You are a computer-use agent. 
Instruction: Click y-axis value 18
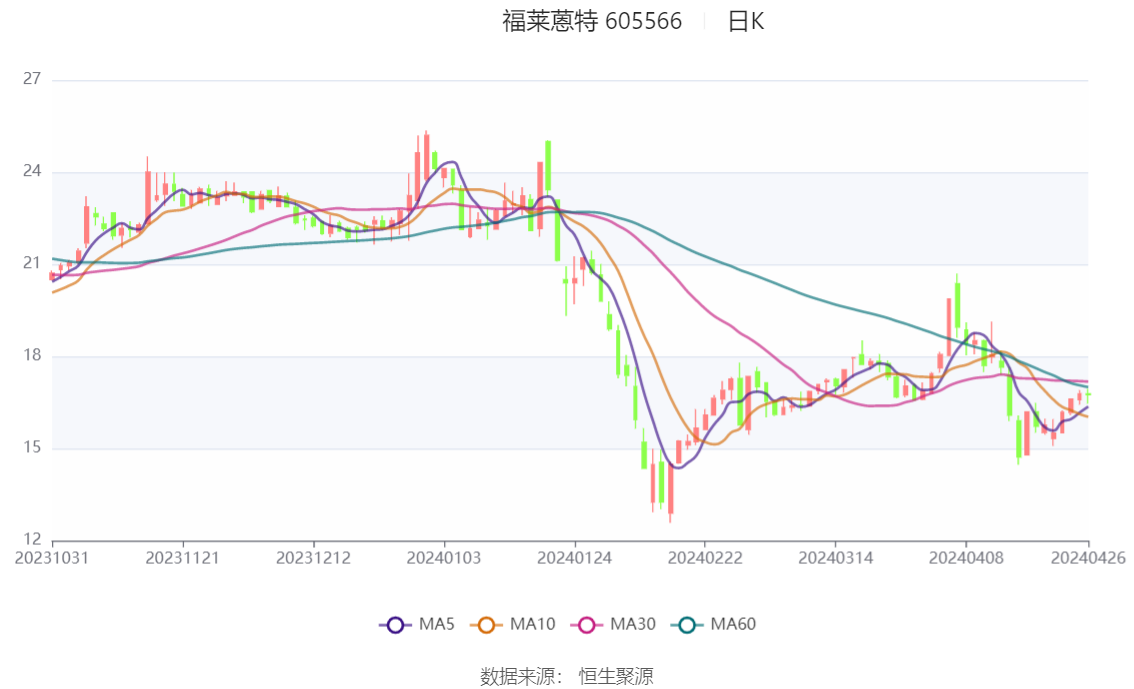[32, 355]
